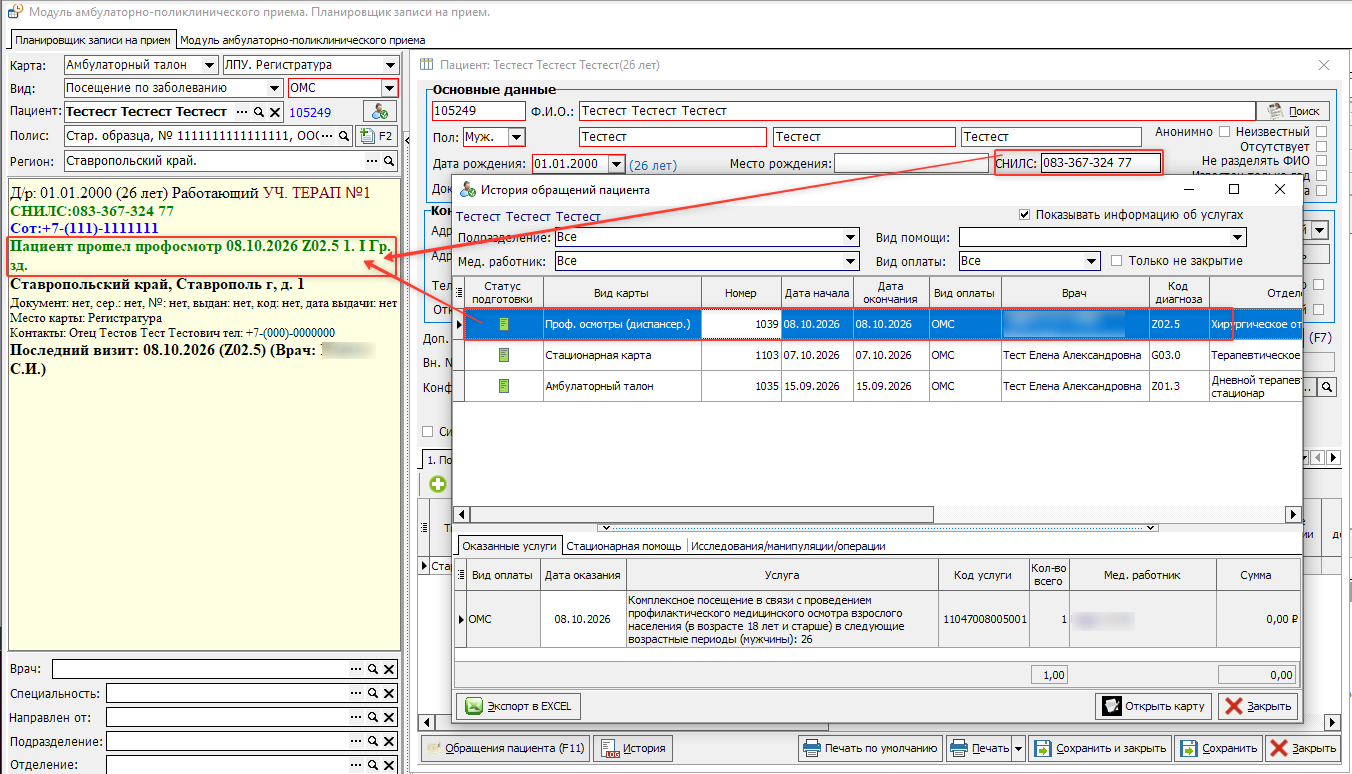Open the ellipsis lookup for Специальность
1352x774 pixels.
pos(355,694)
